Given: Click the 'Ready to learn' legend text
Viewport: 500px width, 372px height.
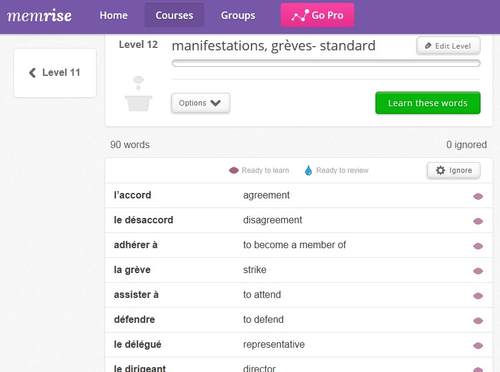Looking at the screenshot, I should [265, 170].
